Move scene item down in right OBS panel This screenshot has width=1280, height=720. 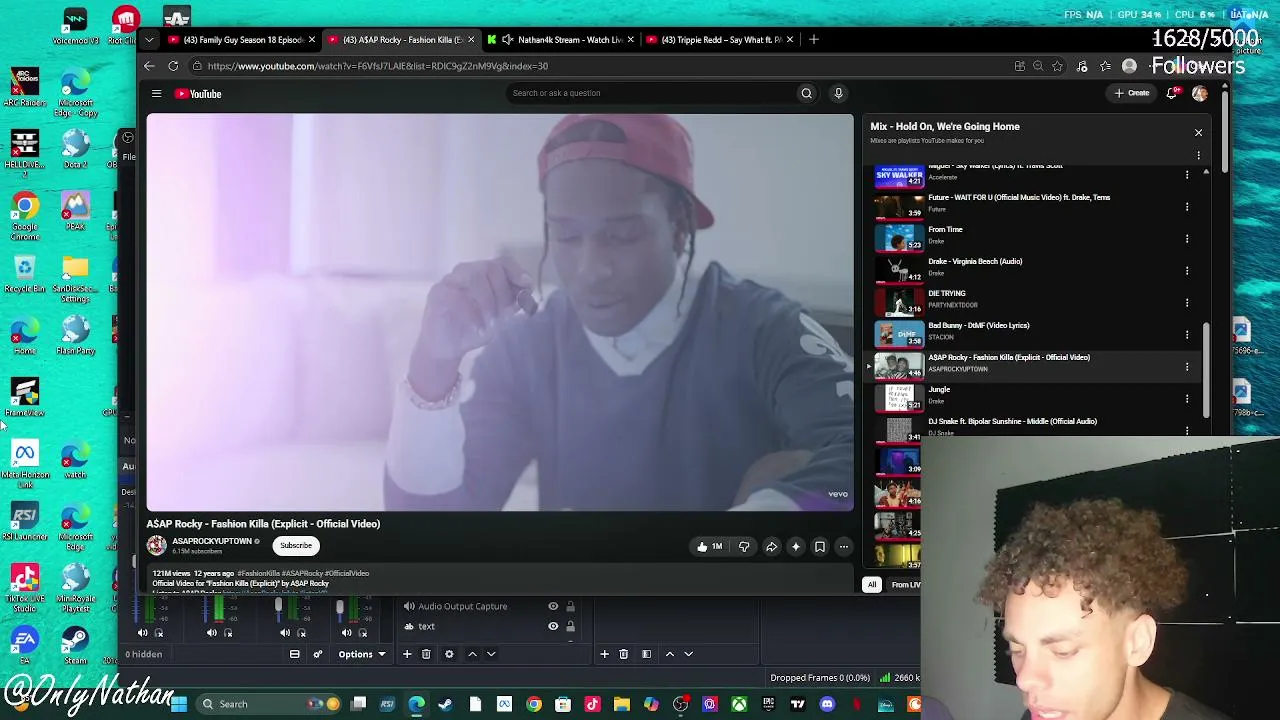point(688,654)
